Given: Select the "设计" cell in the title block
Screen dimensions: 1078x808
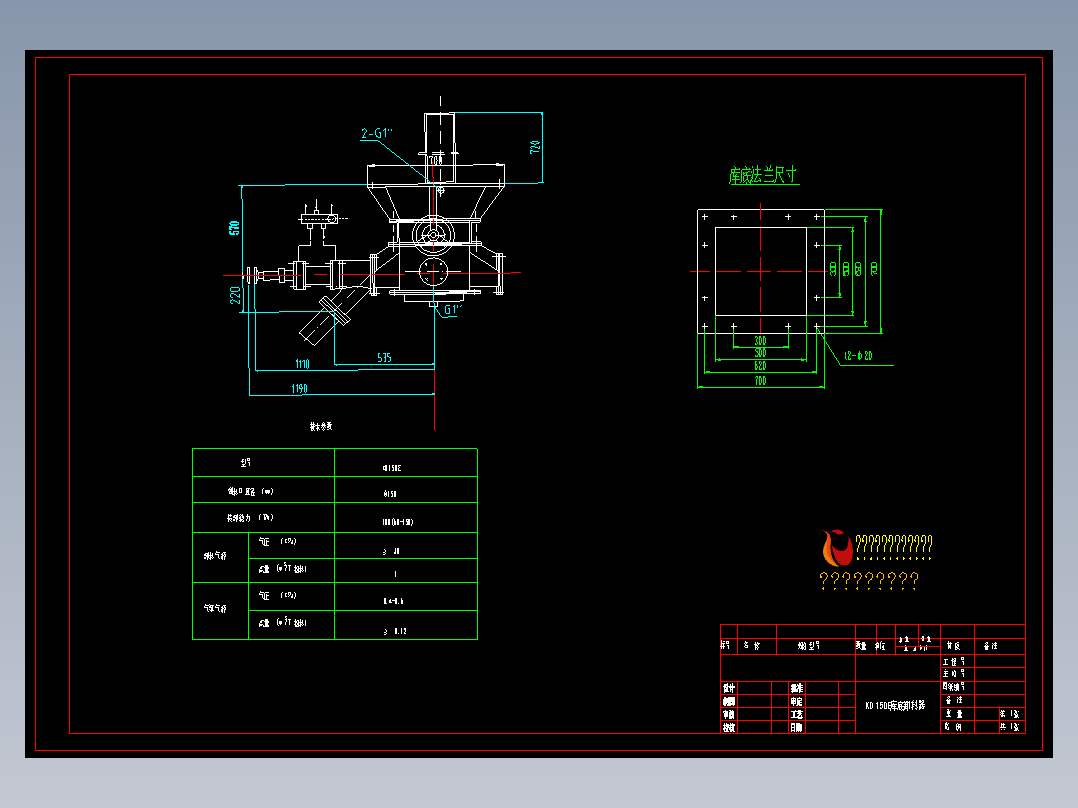Looking at the screenshot, I should click(x=729, y=688).
